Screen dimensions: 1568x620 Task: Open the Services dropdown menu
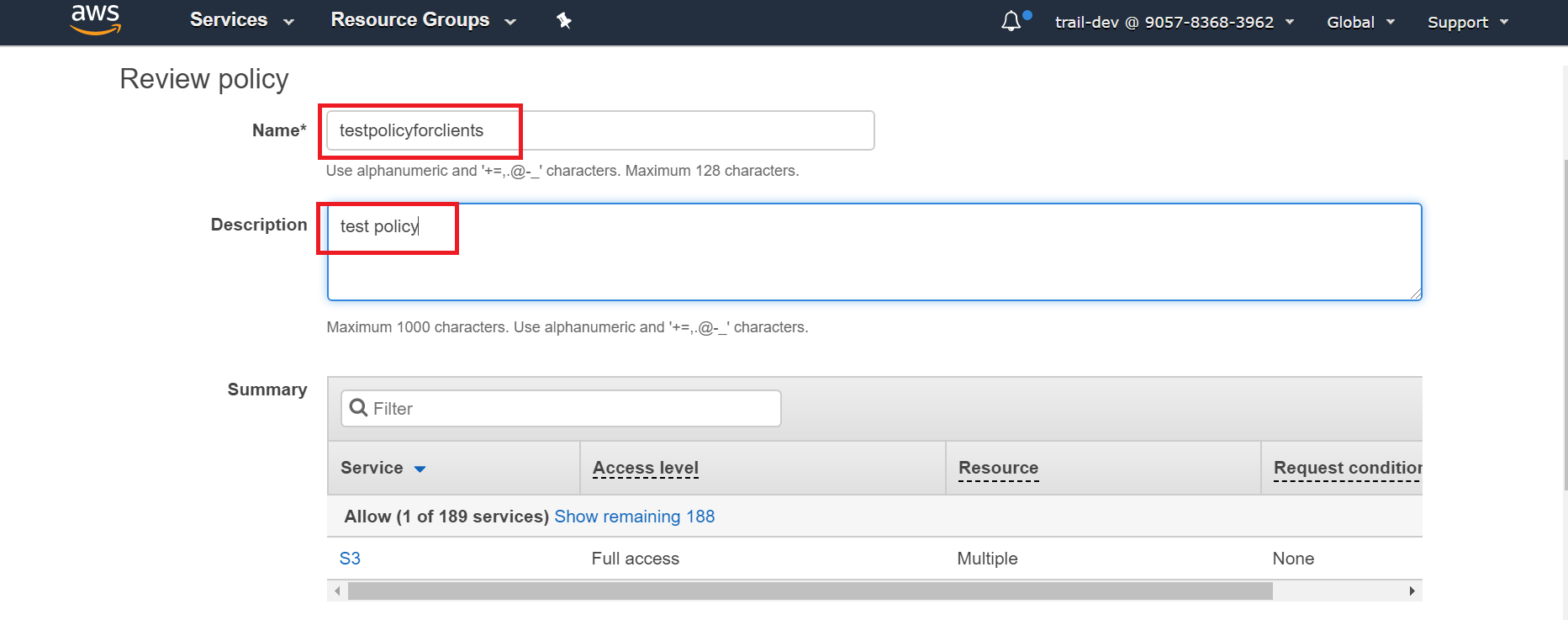pos(241,20)
